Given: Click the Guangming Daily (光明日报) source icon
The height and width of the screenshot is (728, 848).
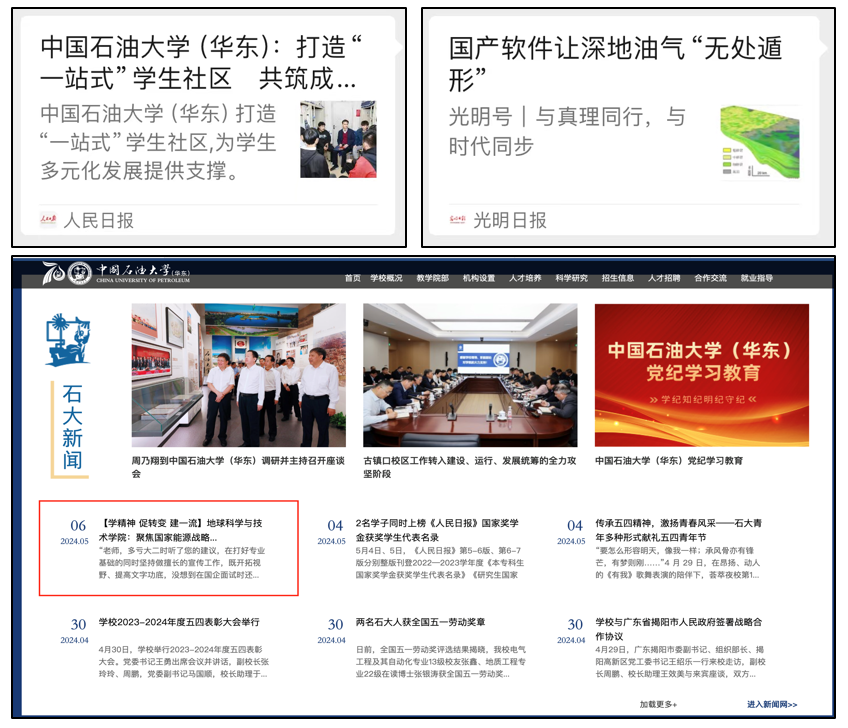Looking at the screenshot, I should tap(457, 221).
